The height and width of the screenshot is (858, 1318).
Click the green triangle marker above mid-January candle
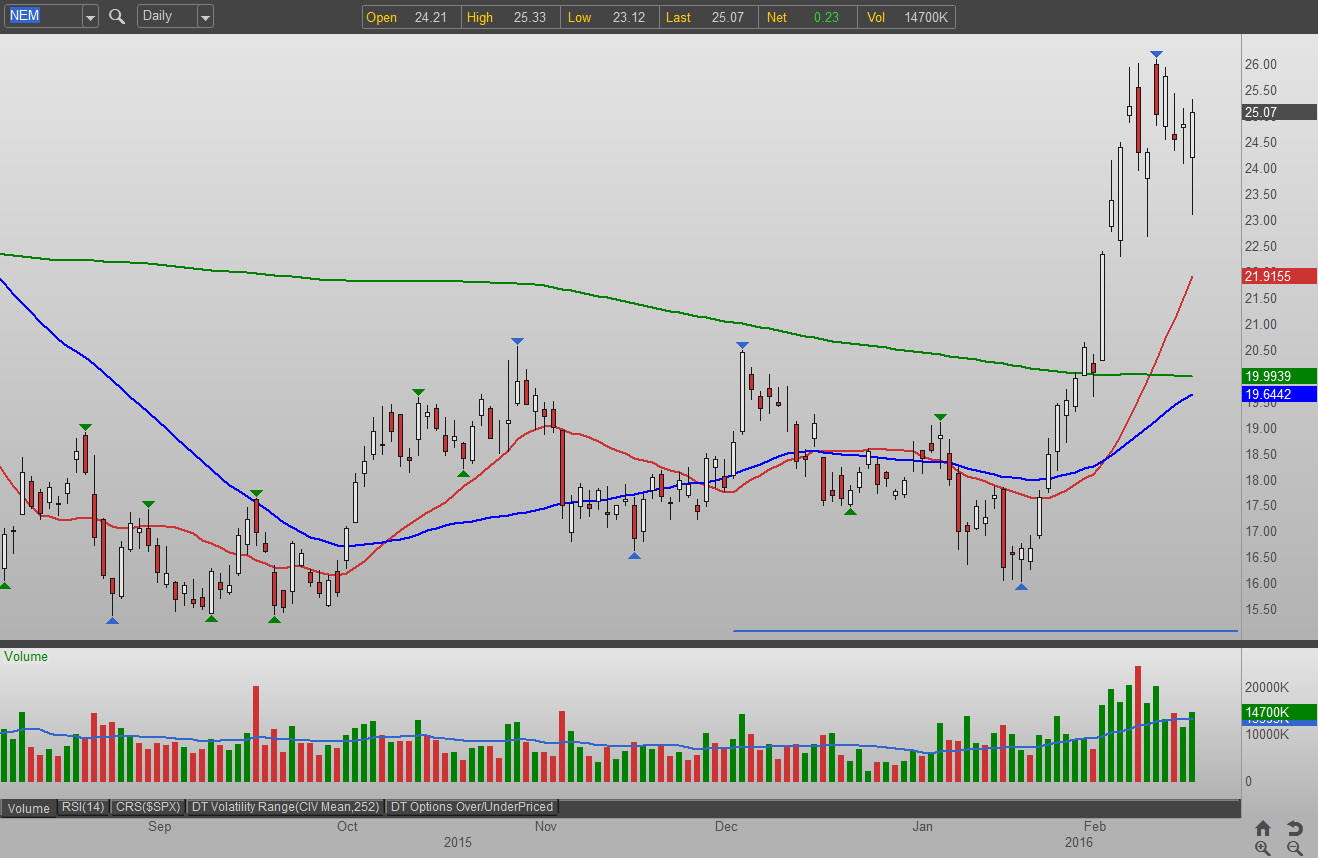pyautogui.click(x=940, y=416)
